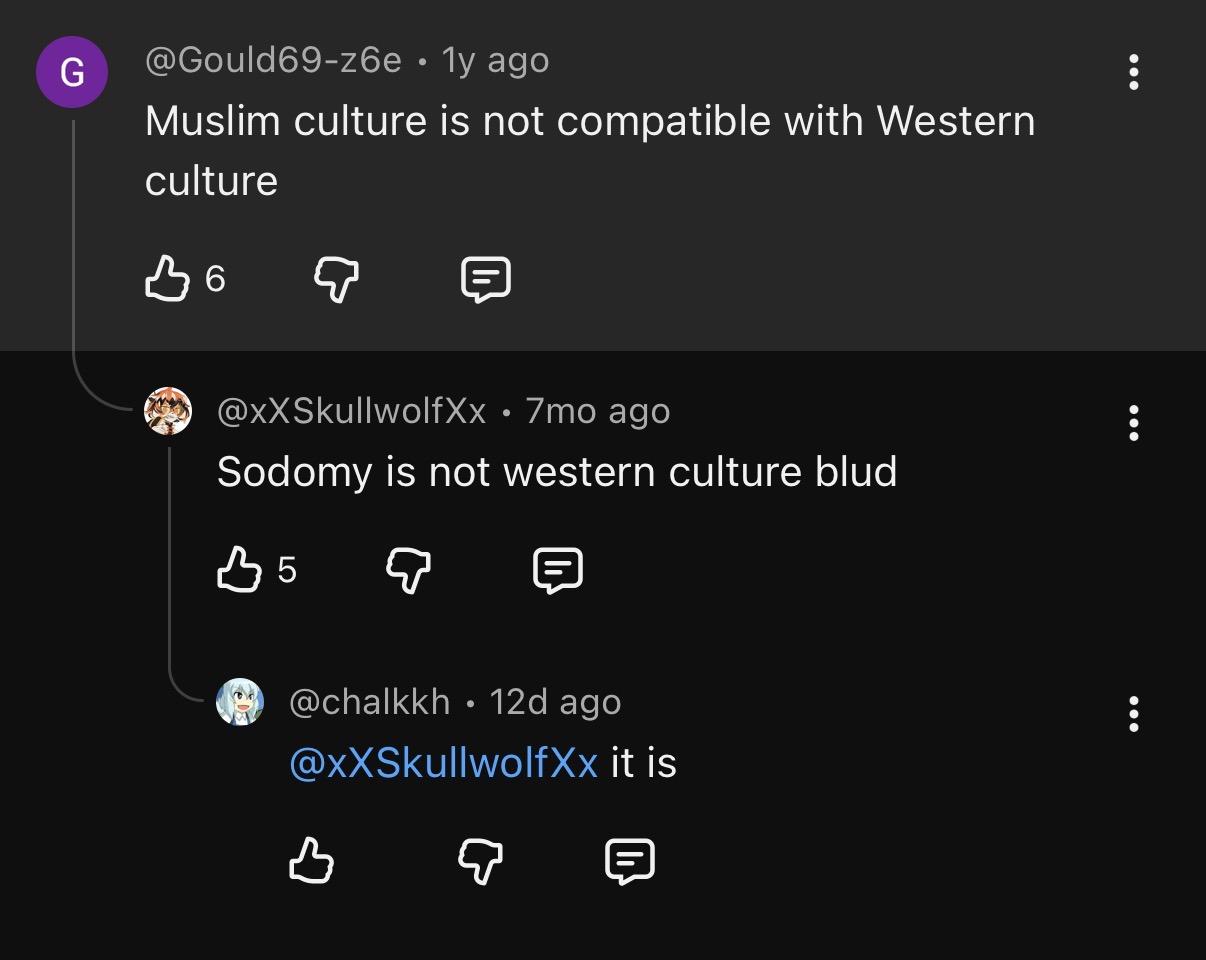Open more options for @Gould69-z6e comment
The image size is (1206, 960).
tap(1133, 72)
